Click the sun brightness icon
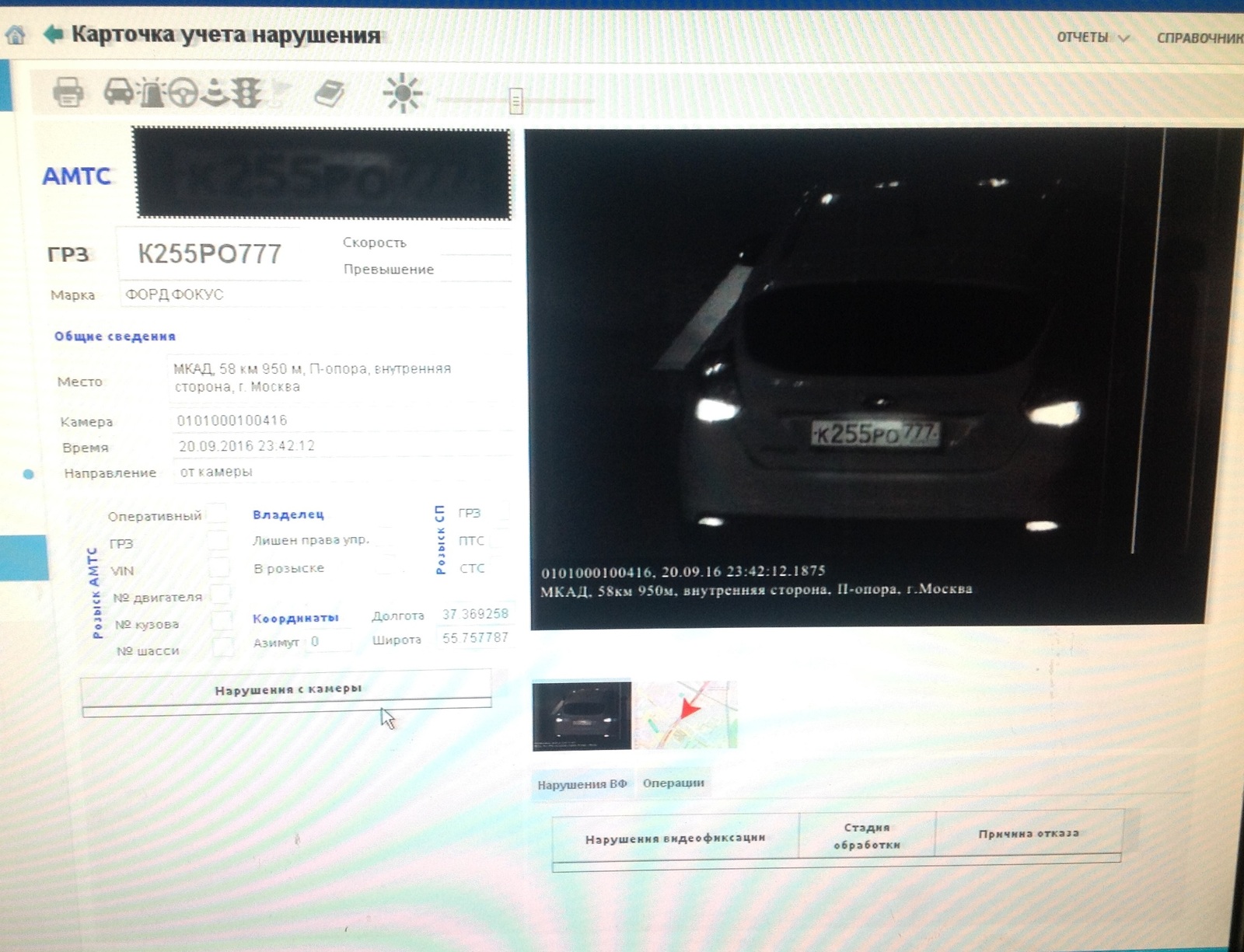Screen dimensions: 1244x952 click(x=403, y=94)
